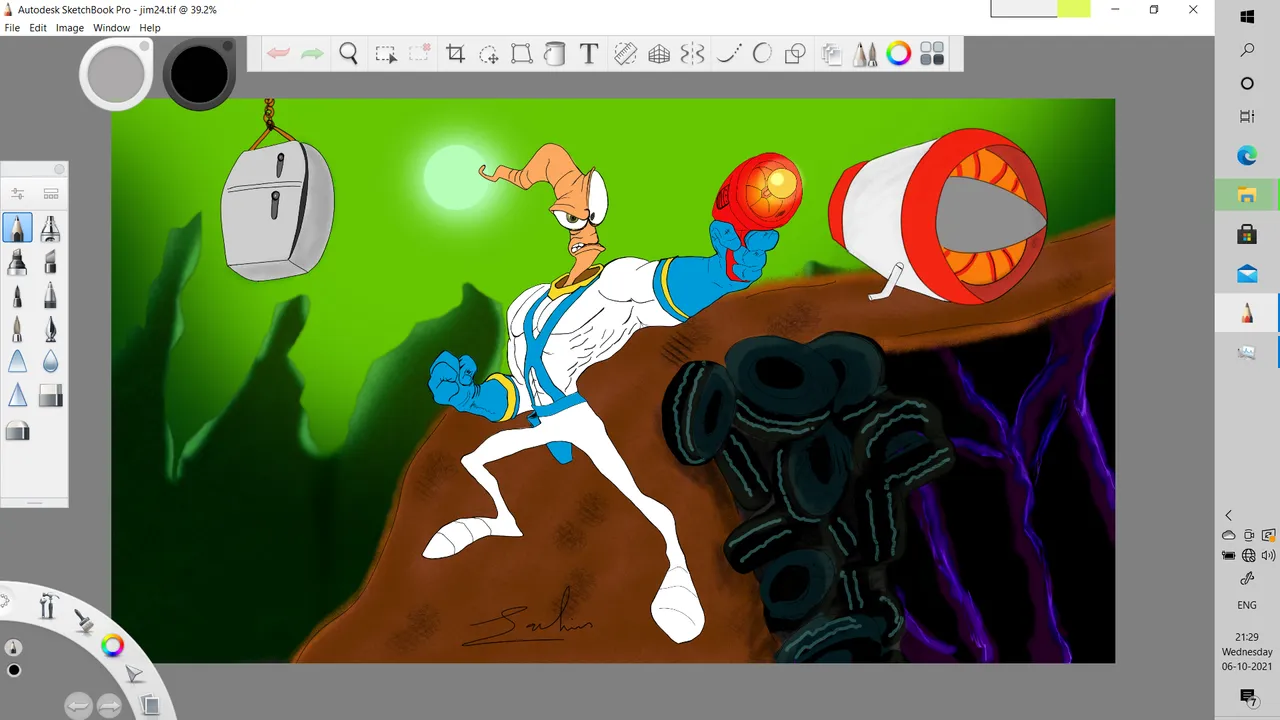Open the lagoon Brushes paintbrush icon

click(84, 620)
